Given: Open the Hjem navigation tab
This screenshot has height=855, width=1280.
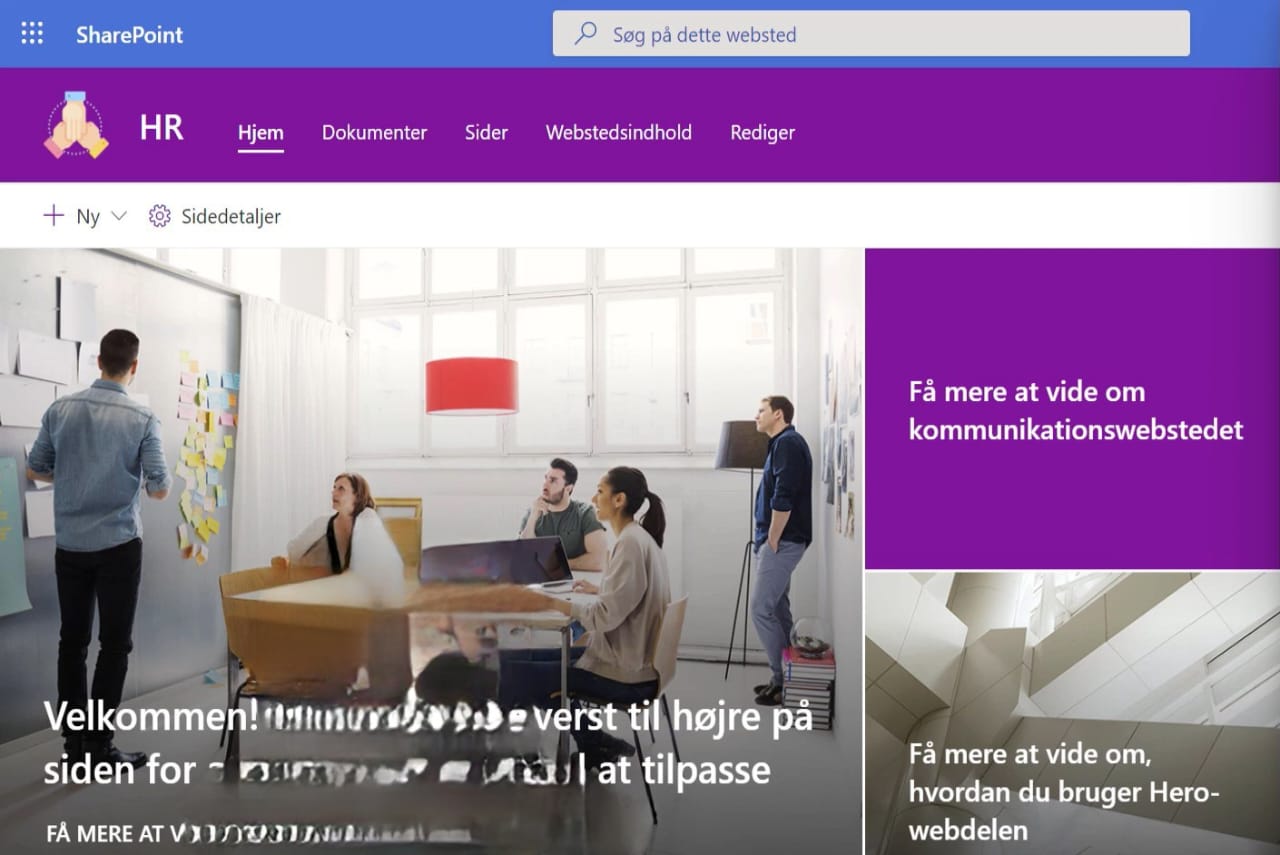Looking at the screenshot, I should tap(261, 132).
